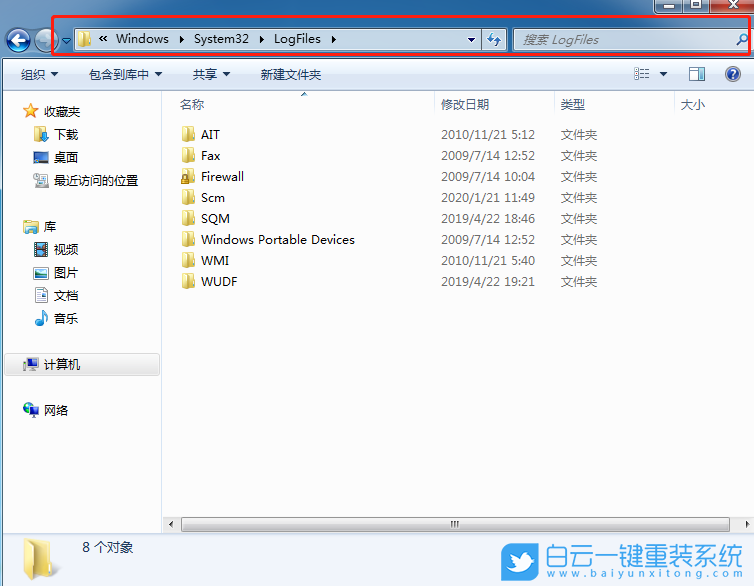Click the 新建文件夹 button
754x586 pixels.
coord(290,75)
